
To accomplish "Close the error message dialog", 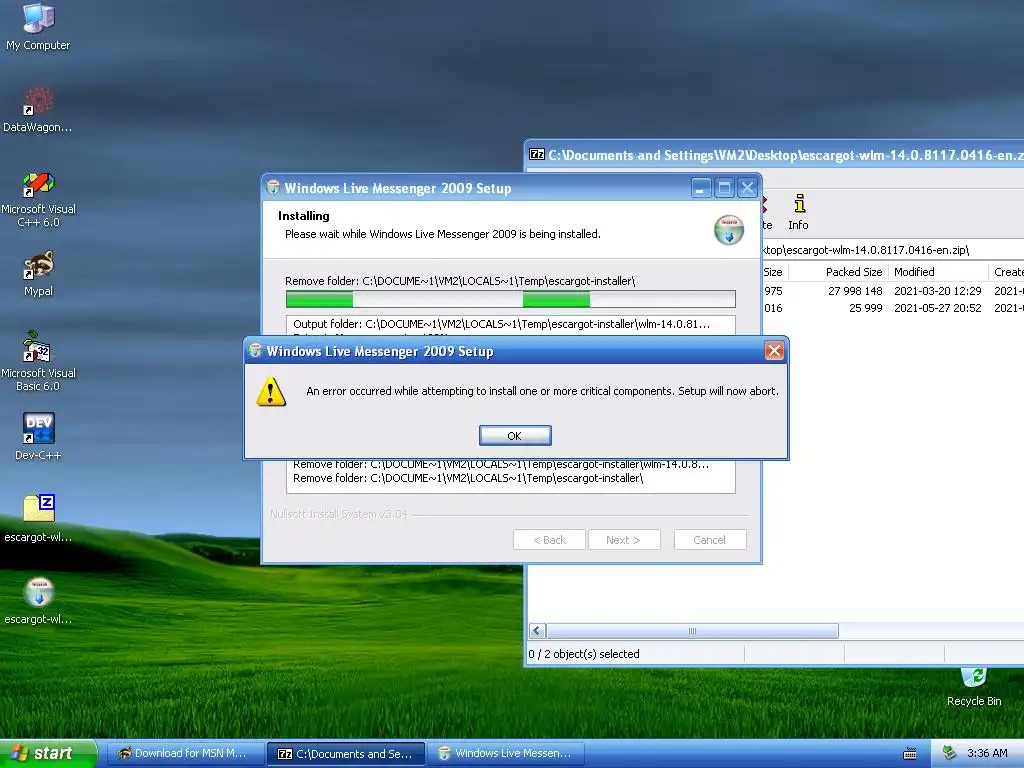I will (x=774, y=351).
